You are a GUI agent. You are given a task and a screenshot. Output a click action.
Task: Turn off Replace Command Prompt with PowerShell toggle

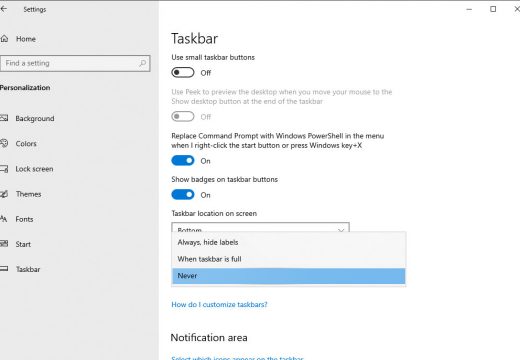pos(183,161)
